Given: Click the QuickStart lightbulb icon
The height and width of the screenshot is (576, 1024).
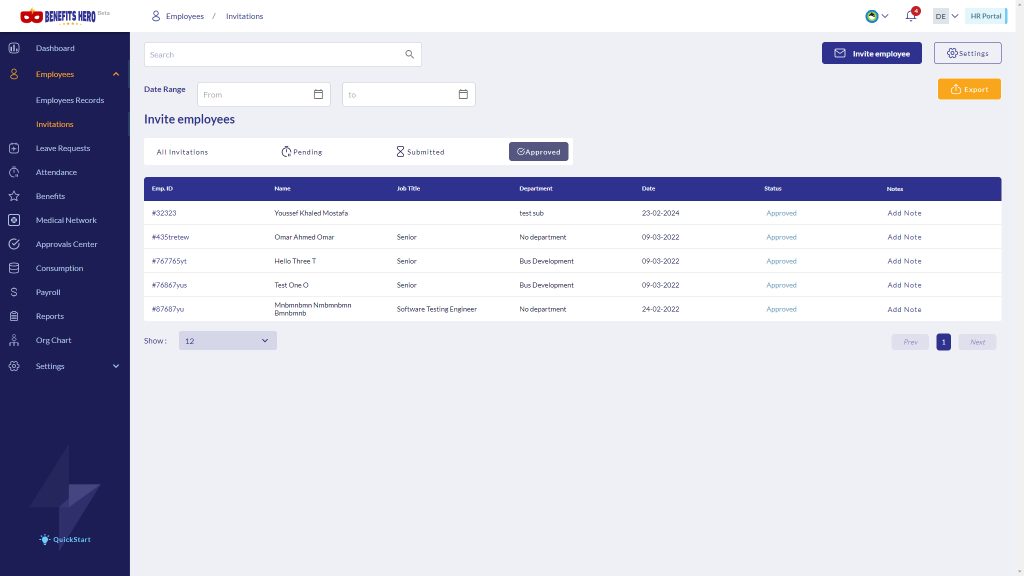Looking at the screenshot, I should pyautogui.click(x=44, y=539).
